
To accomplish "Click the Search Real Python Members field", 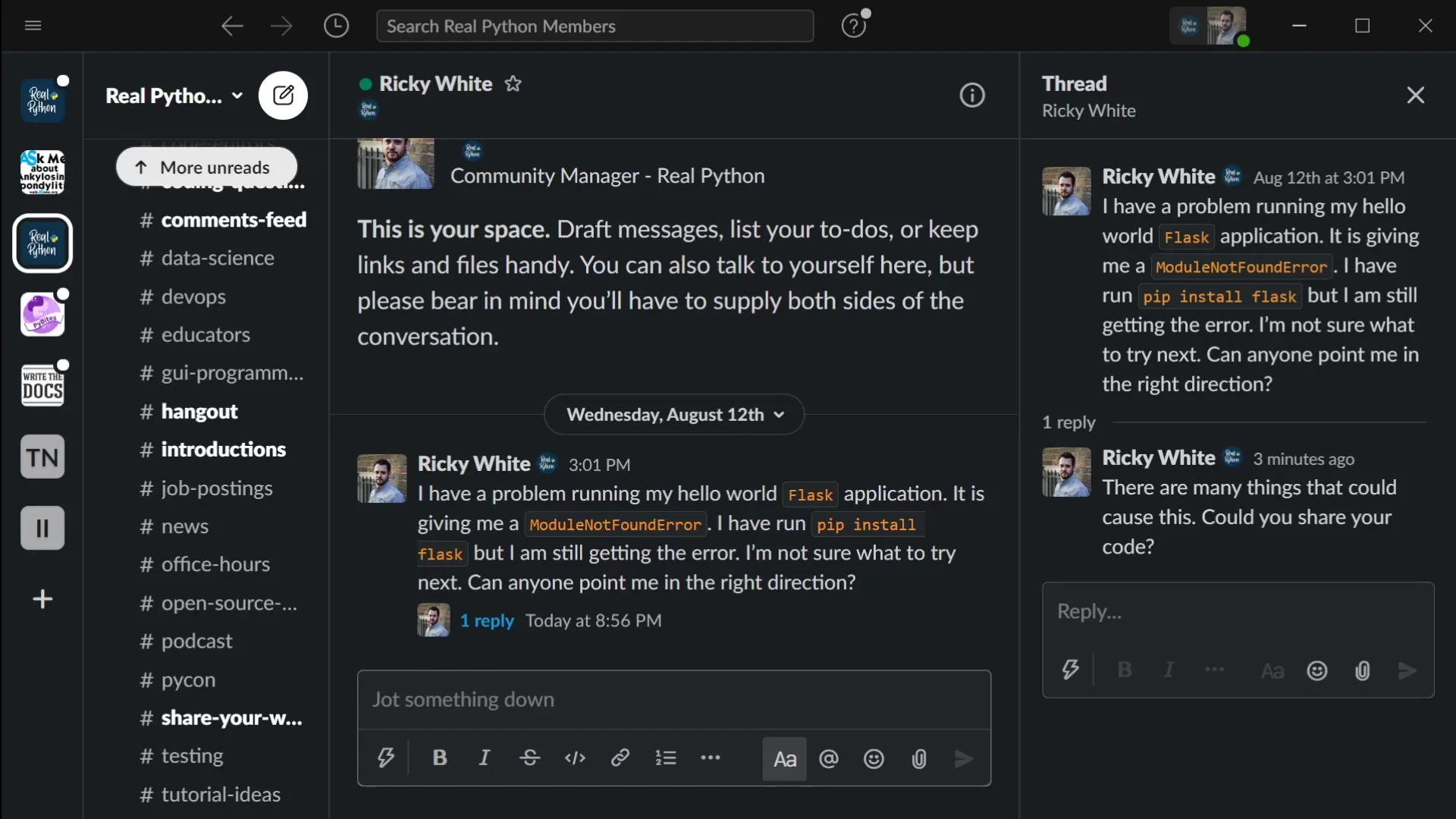I will [595, 26].
